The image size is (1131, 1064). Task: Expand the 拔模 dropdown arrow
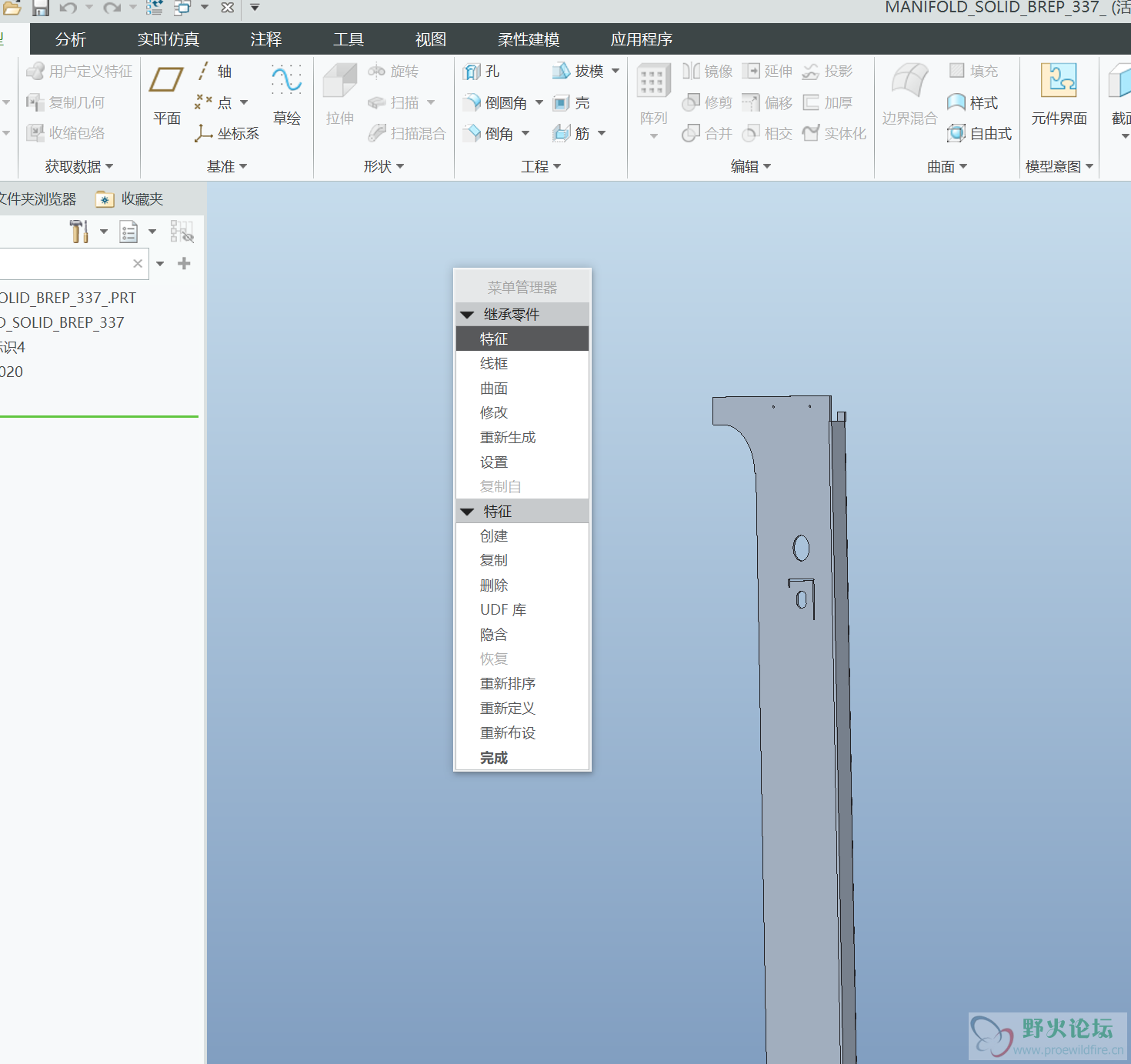pos(616,71)
